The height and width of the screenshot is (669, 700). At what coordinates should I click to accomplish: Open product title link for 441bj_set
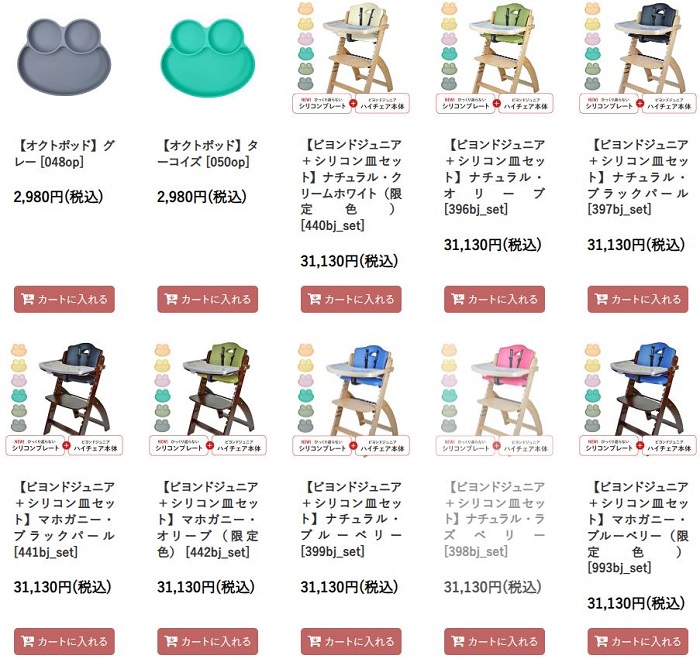click(64, 519)
